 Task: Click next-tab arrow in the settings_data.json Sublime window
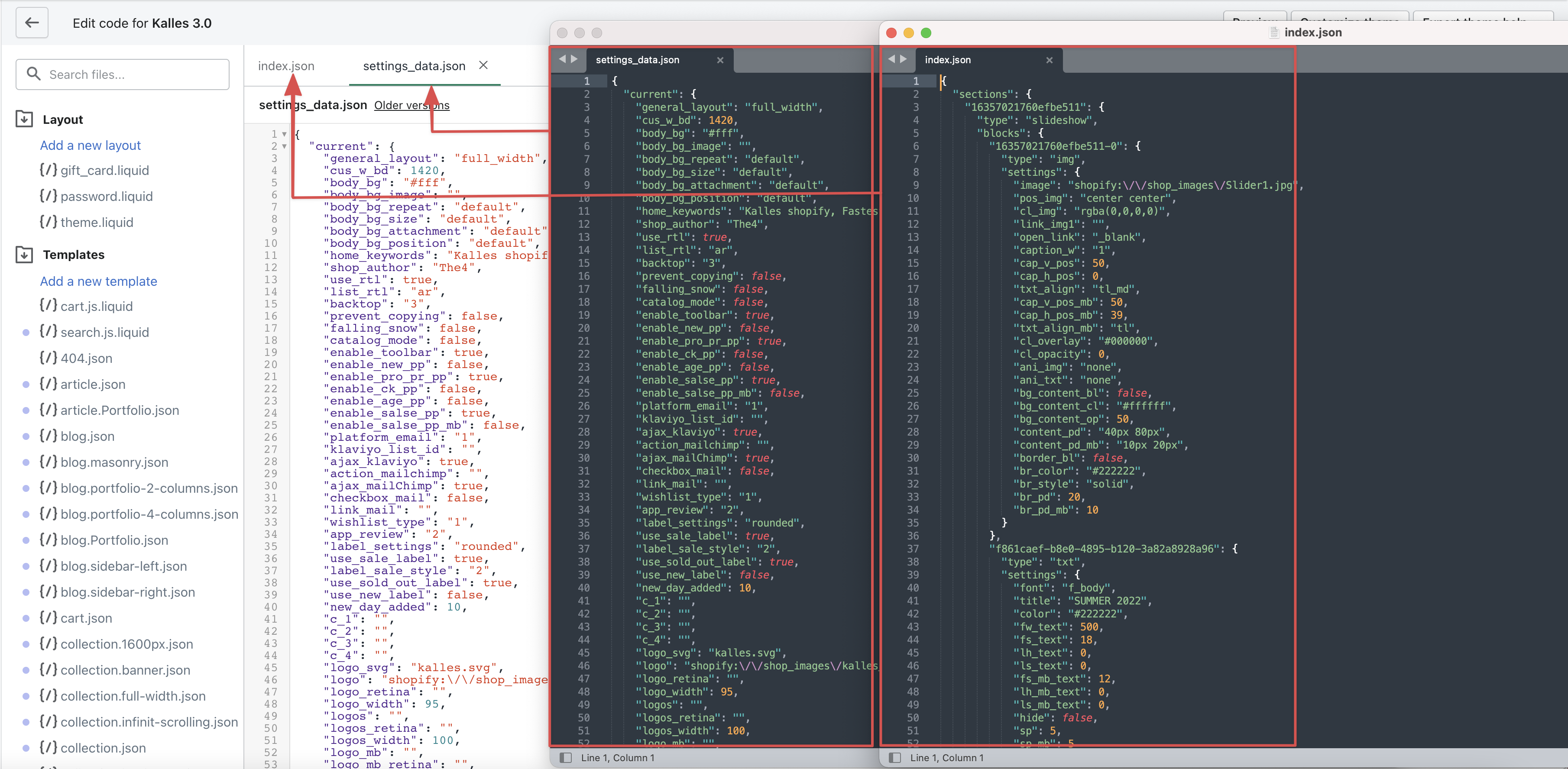click(574, 59)
